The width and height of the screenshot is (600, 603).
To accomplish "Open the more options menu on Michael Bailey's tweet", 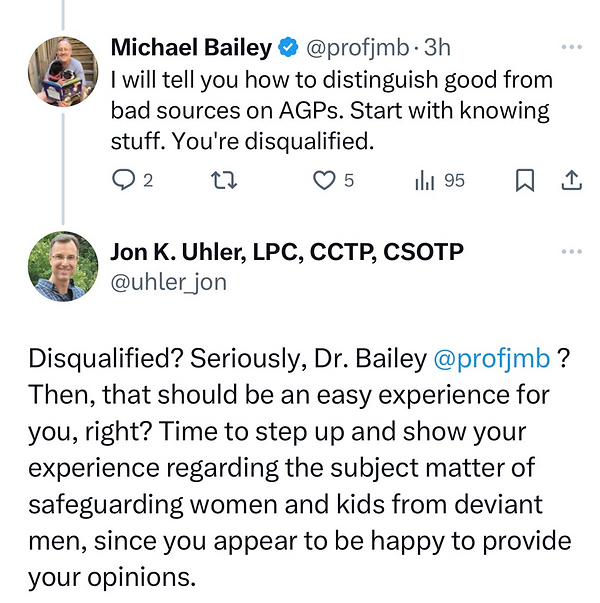I will click(x=571, y=47).
